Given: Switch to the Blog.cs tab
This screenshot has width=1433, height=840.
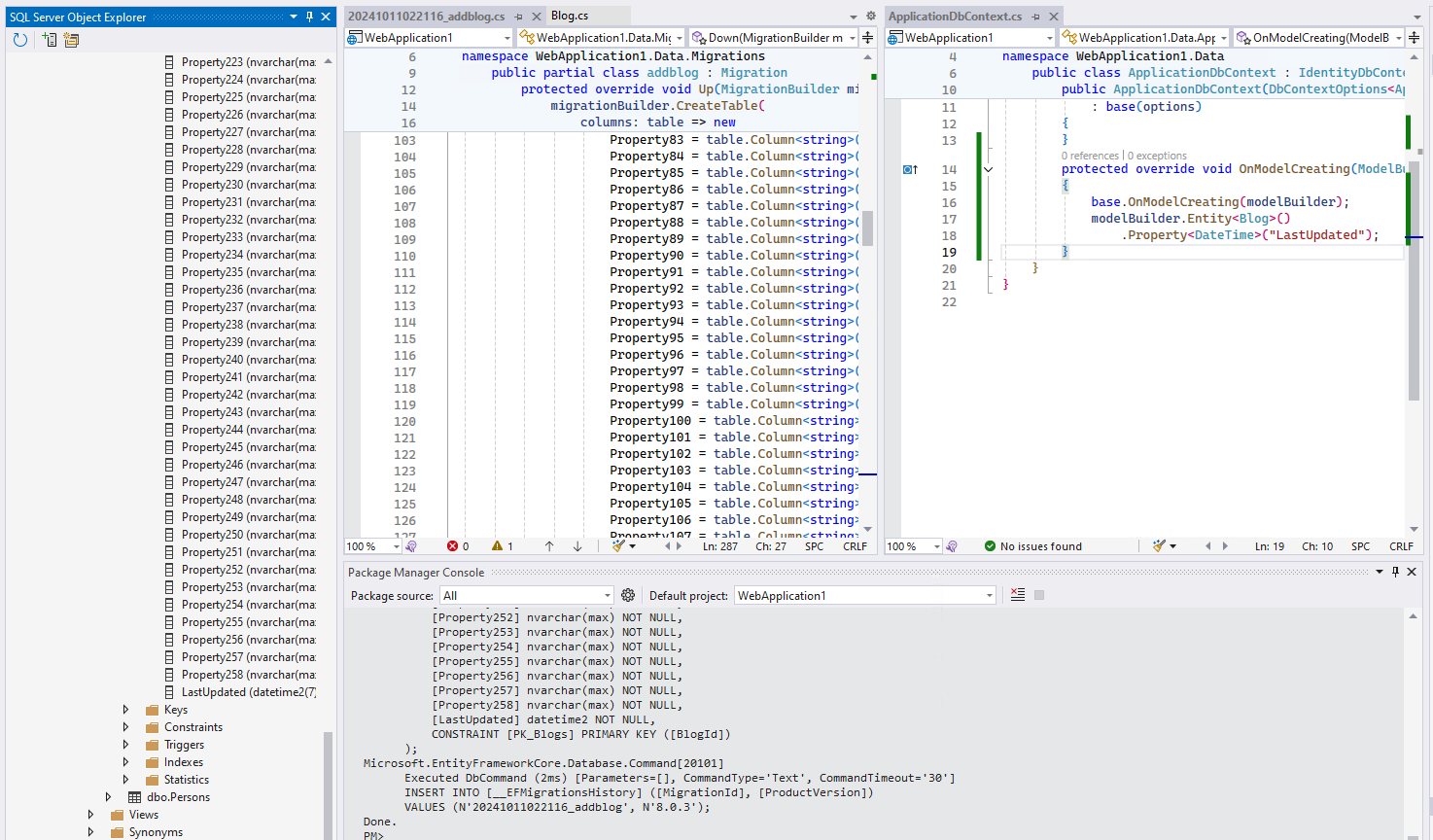Looking at the screenshot, I should [570, 16].
